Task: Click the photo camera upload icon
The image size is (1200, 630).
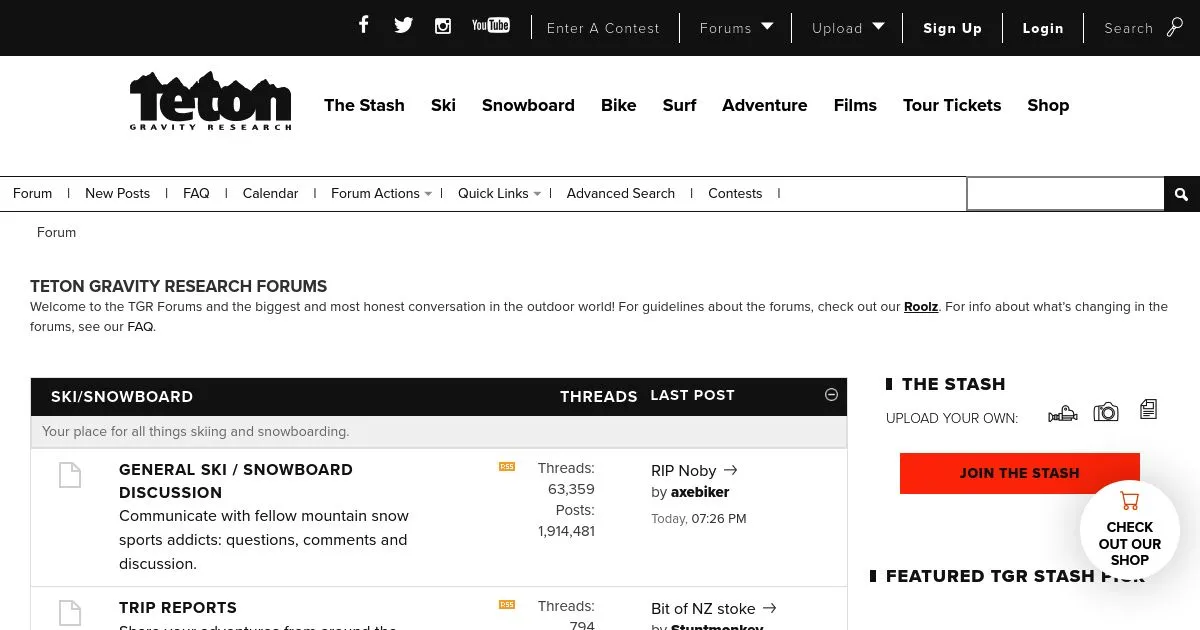Action: point(1106,412)
